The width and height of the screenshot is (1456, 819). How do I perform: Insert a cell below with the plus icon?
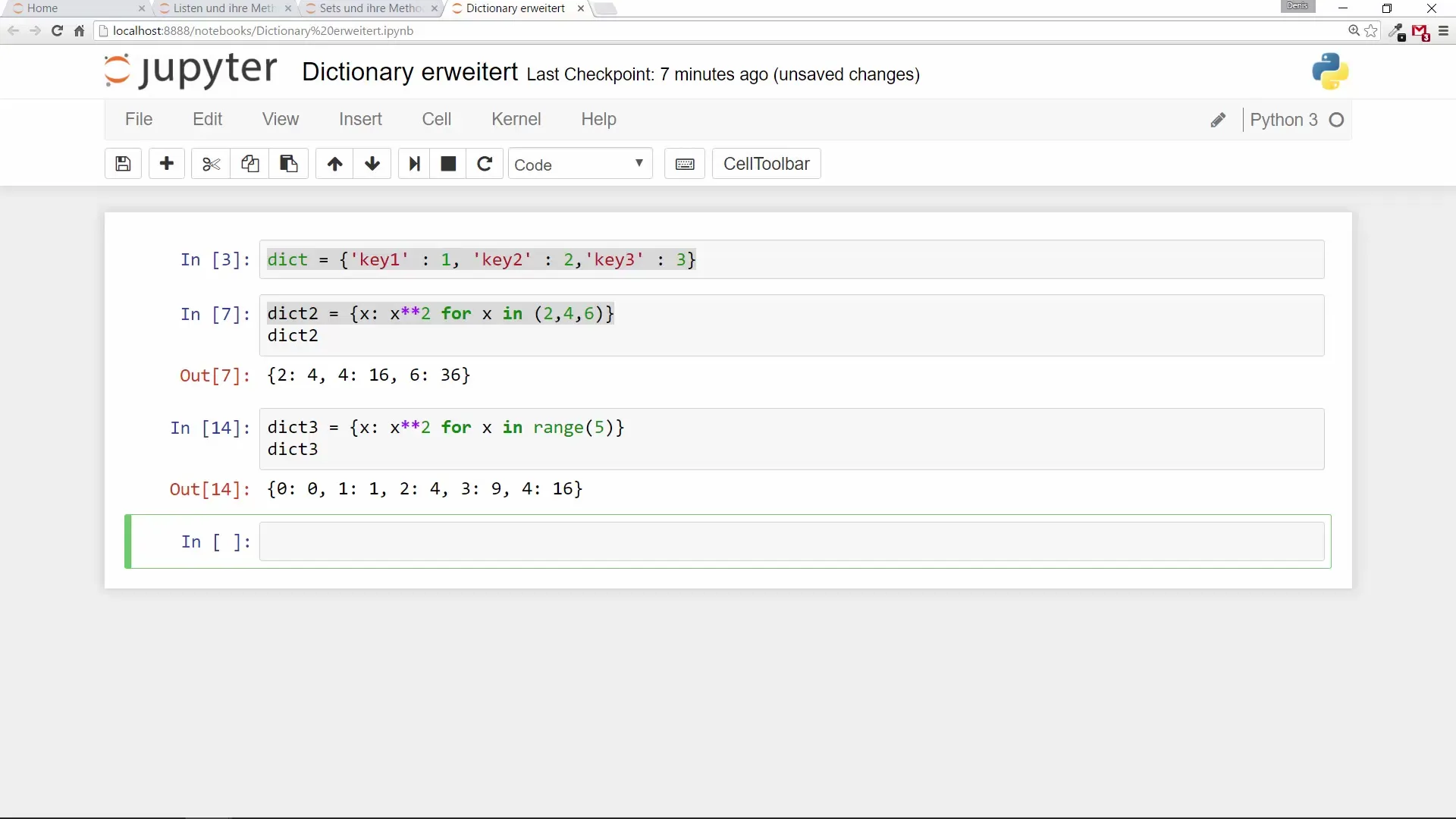pos(167,164)
